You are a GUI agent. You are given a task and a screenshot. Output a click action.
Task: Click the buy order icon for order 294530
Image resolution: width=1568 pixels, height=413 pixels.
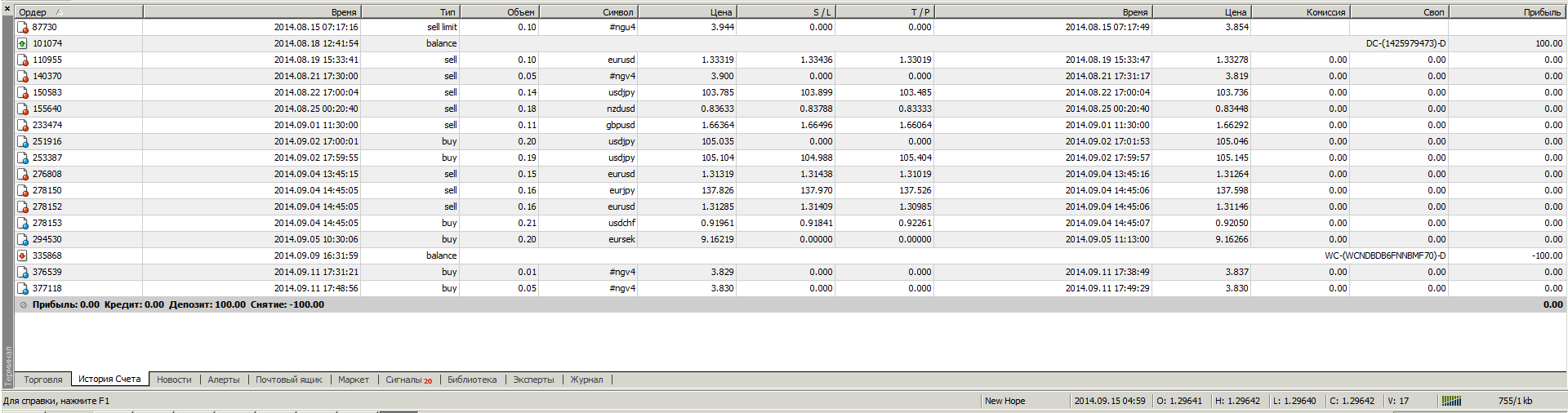(23, 239)
